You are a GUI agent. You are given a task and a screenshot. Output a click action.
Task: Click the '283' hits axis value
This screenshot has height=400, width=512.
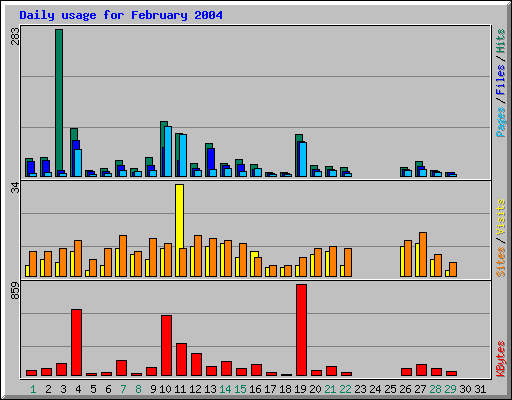point(15,36)
